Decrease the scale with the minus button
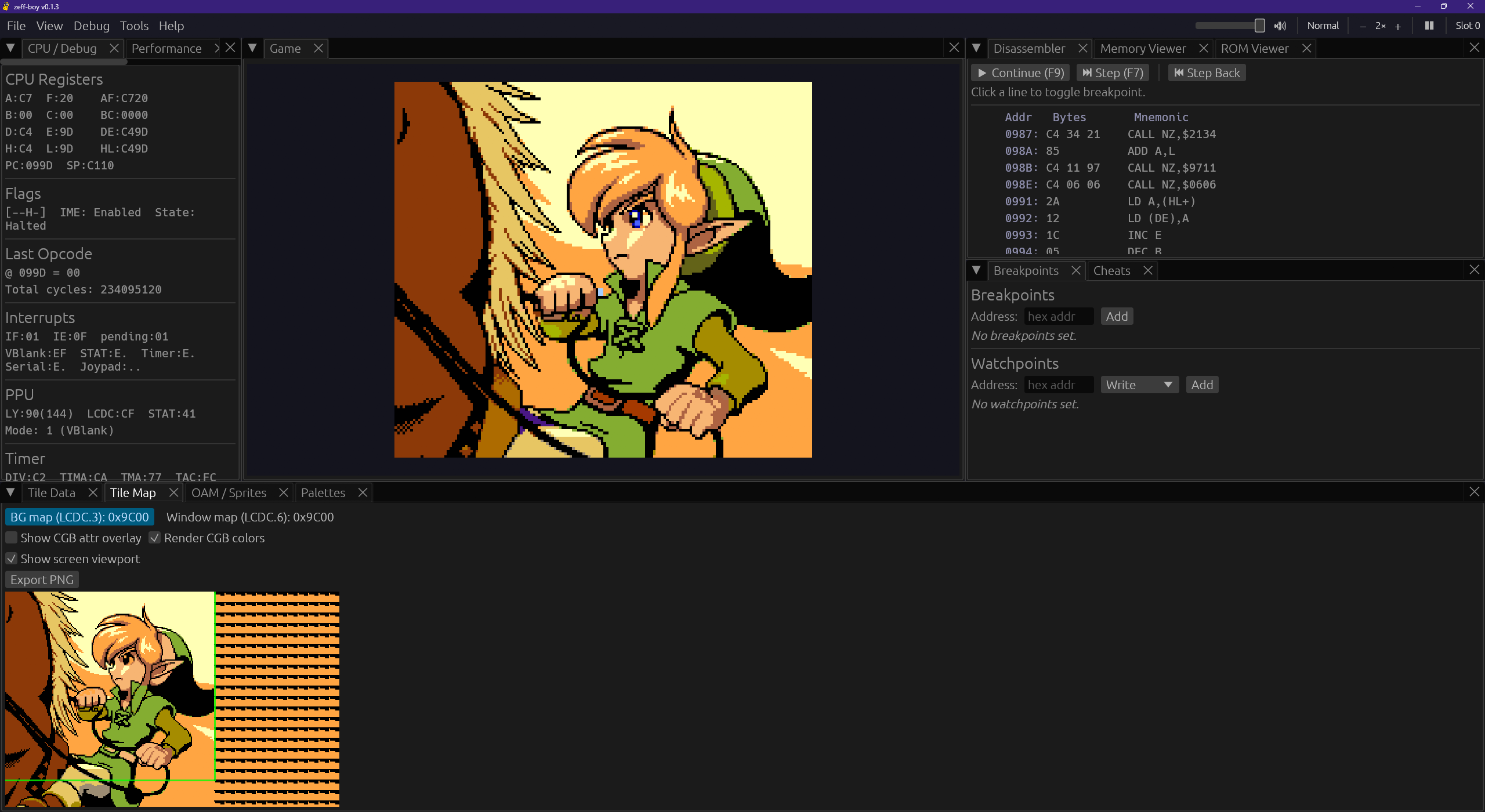 pos(1363,26)
